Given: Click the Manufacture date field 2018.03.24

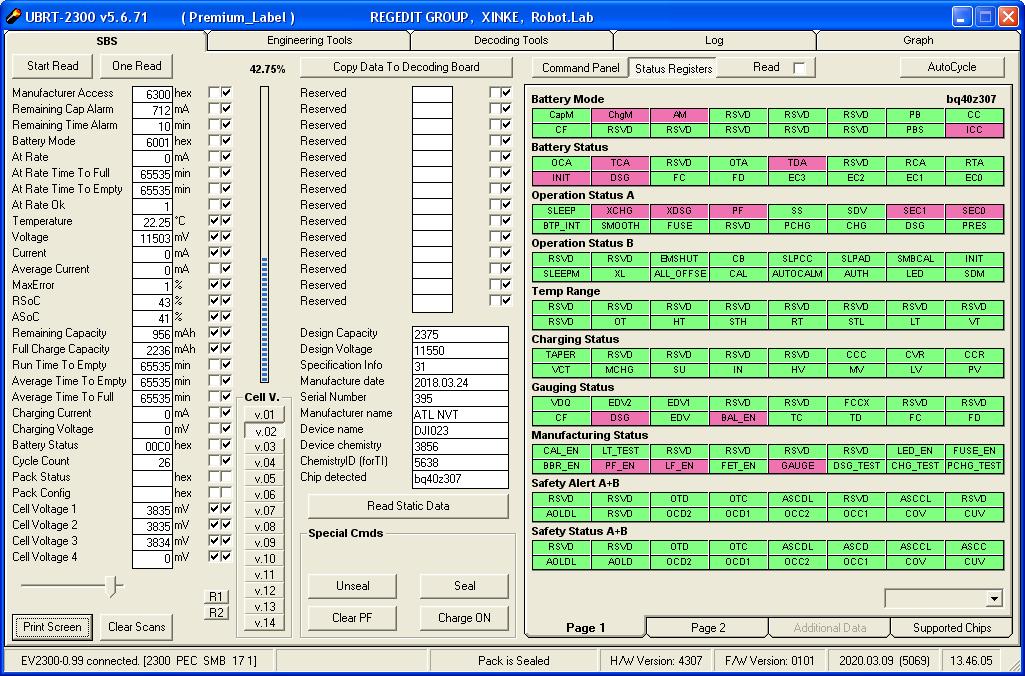Looking at the screenshot, I should click(460, 382).
